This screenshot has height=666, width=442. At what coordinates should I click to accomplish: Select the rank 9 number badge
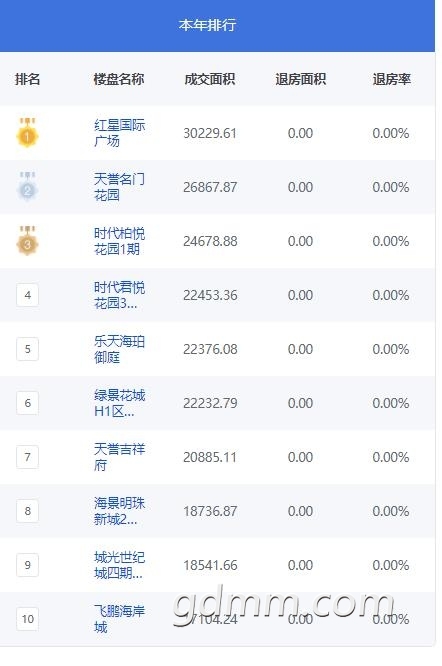pyautogui.click(x=28, y=565)
